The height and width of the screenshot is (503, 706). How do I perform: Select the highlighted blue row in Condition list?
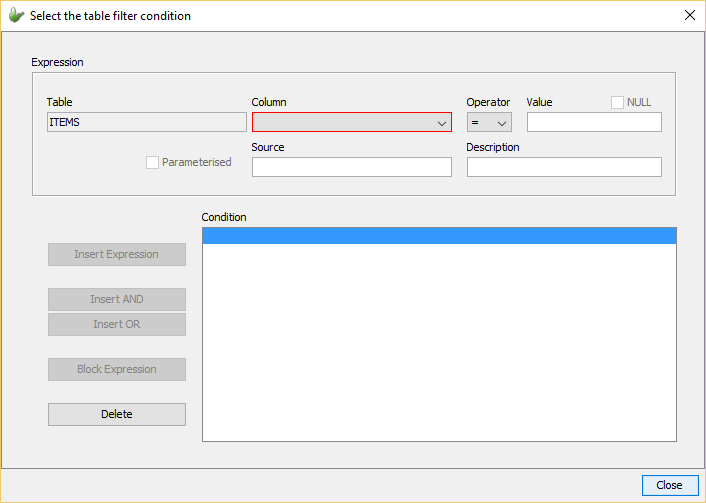pyautogui.click(x=439, y=236)
